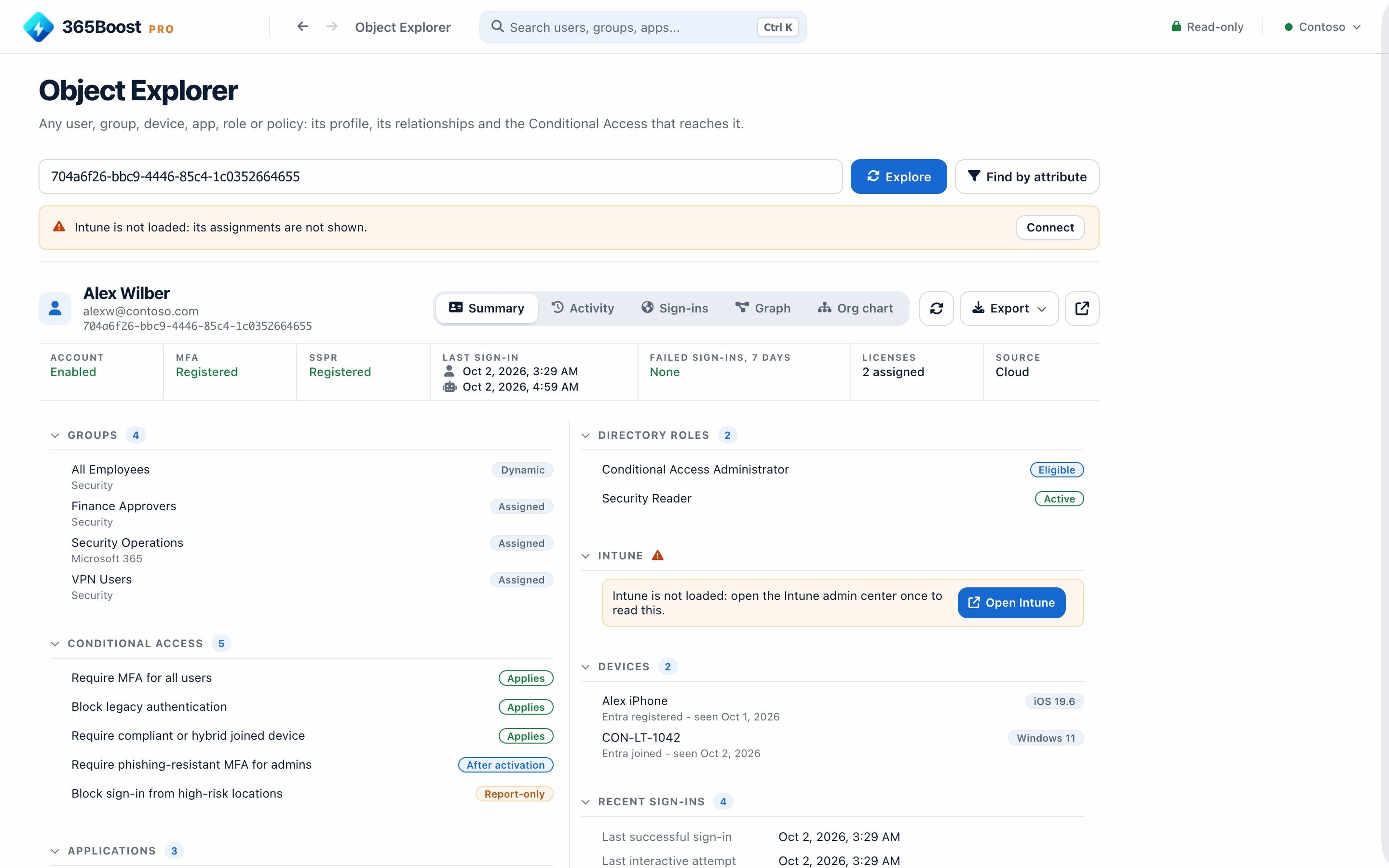This screenshot has width=1389, height=868.
Task: Click the robot icon by the 4:59 AM sign-in
Action: click(449, 387)
